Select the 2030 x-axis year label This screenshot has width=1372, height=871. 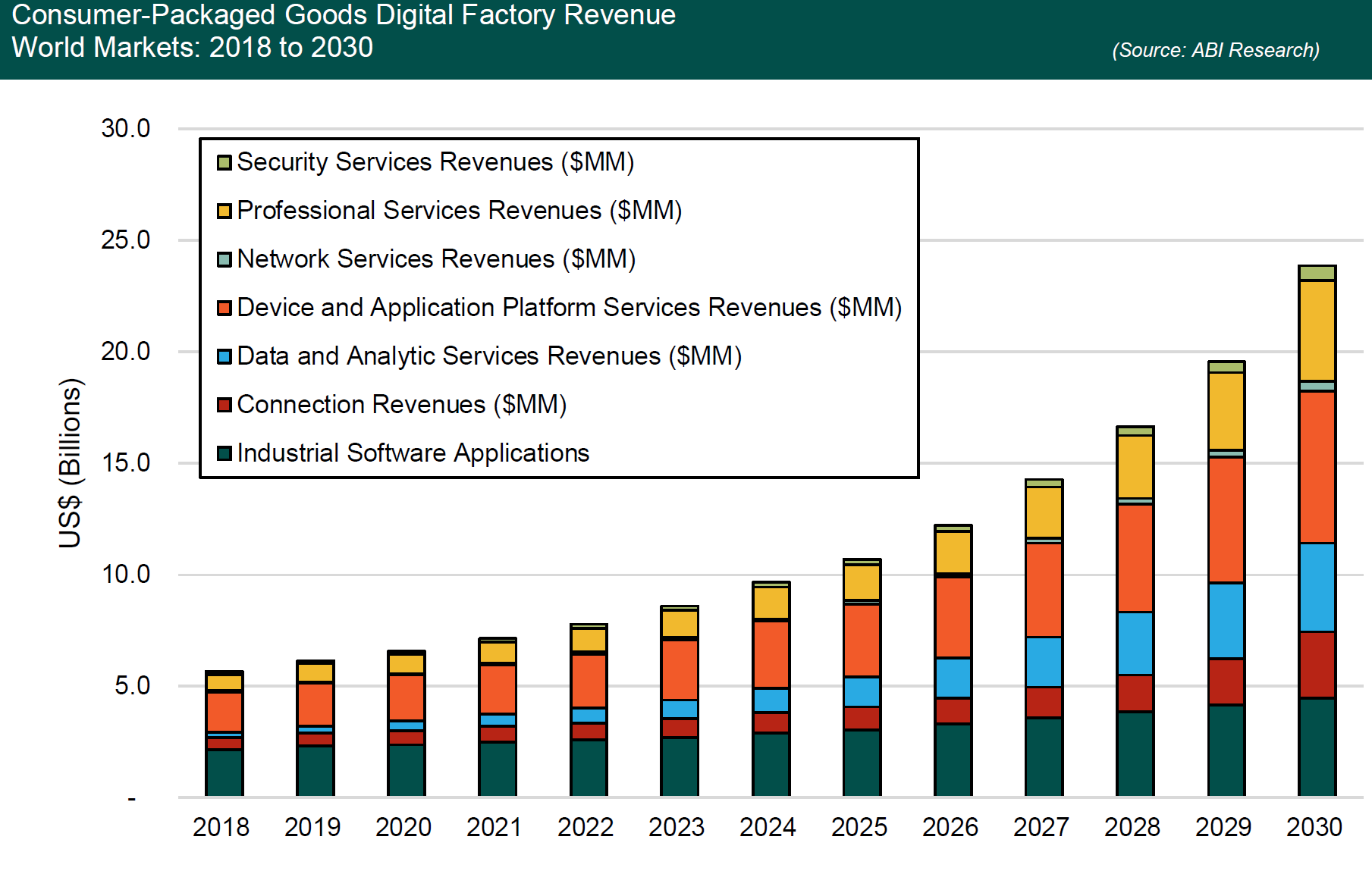(1314, 827)
